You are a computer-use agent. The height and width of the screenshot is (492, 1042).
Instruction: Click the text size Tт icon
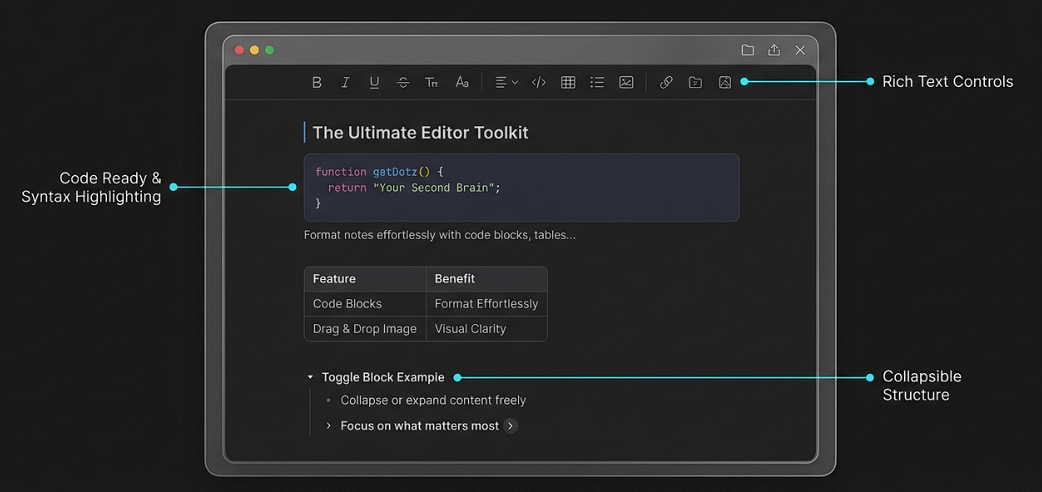pyautogui.click(x=432, y=83)
